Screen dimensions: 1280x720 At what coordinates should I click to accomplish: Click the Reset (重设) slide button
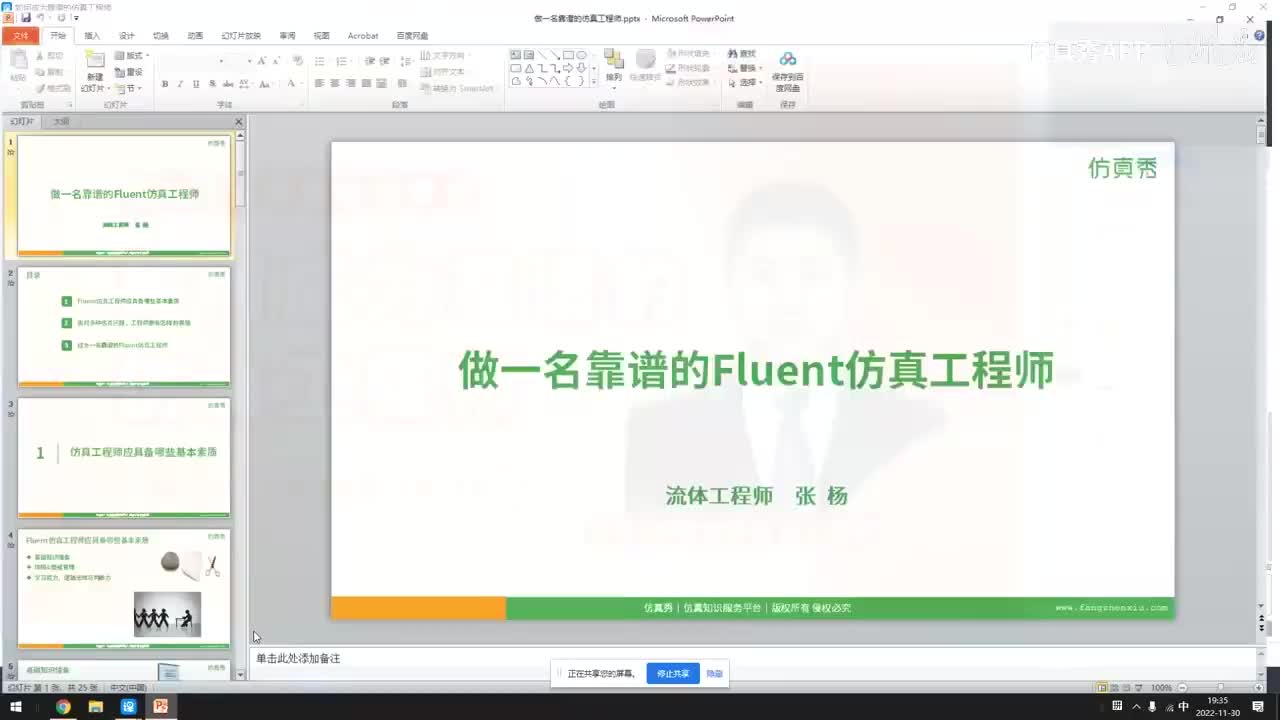click(x=130, y=72)
